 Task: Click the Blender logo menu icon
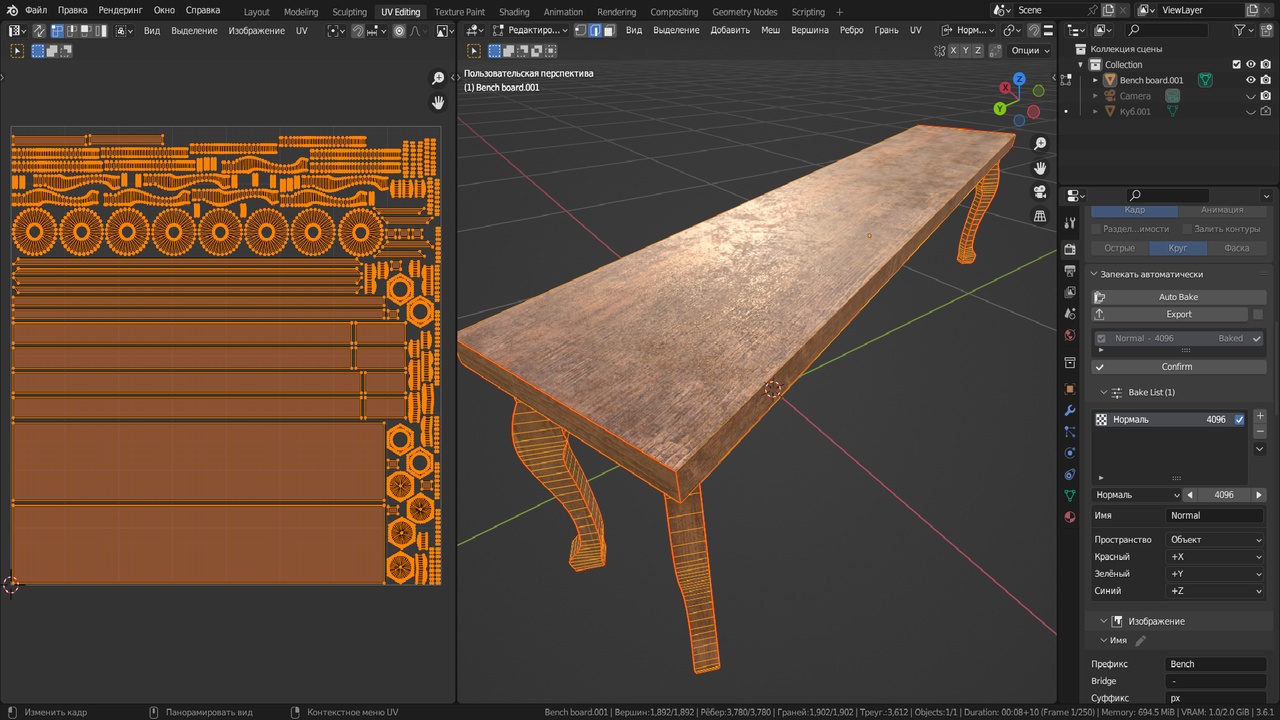click(12, 10)
